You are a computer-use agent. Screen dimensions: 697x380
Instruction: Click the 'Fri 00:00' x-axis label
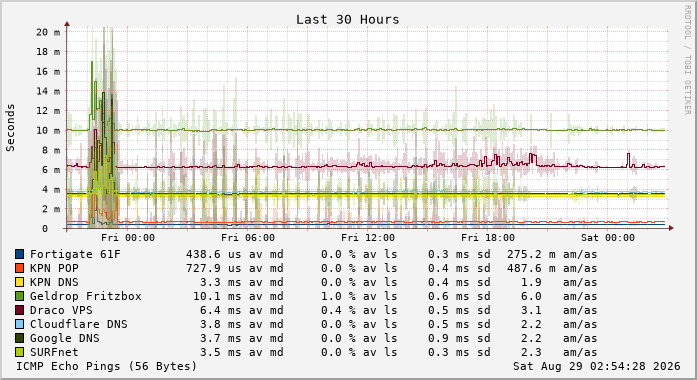tap(128, 238)
